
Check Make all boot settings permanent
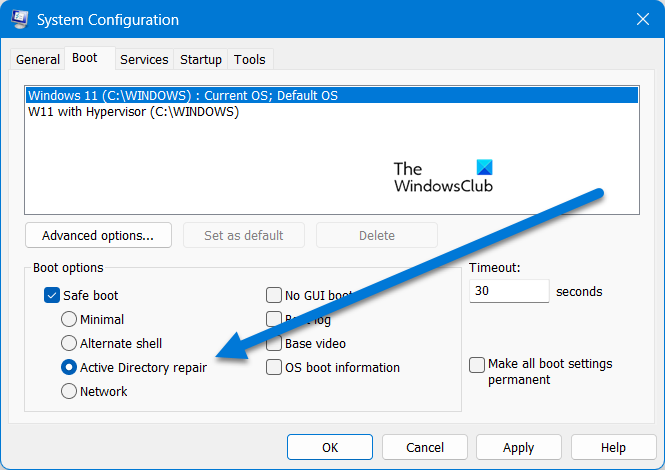[x=477, y=365]
